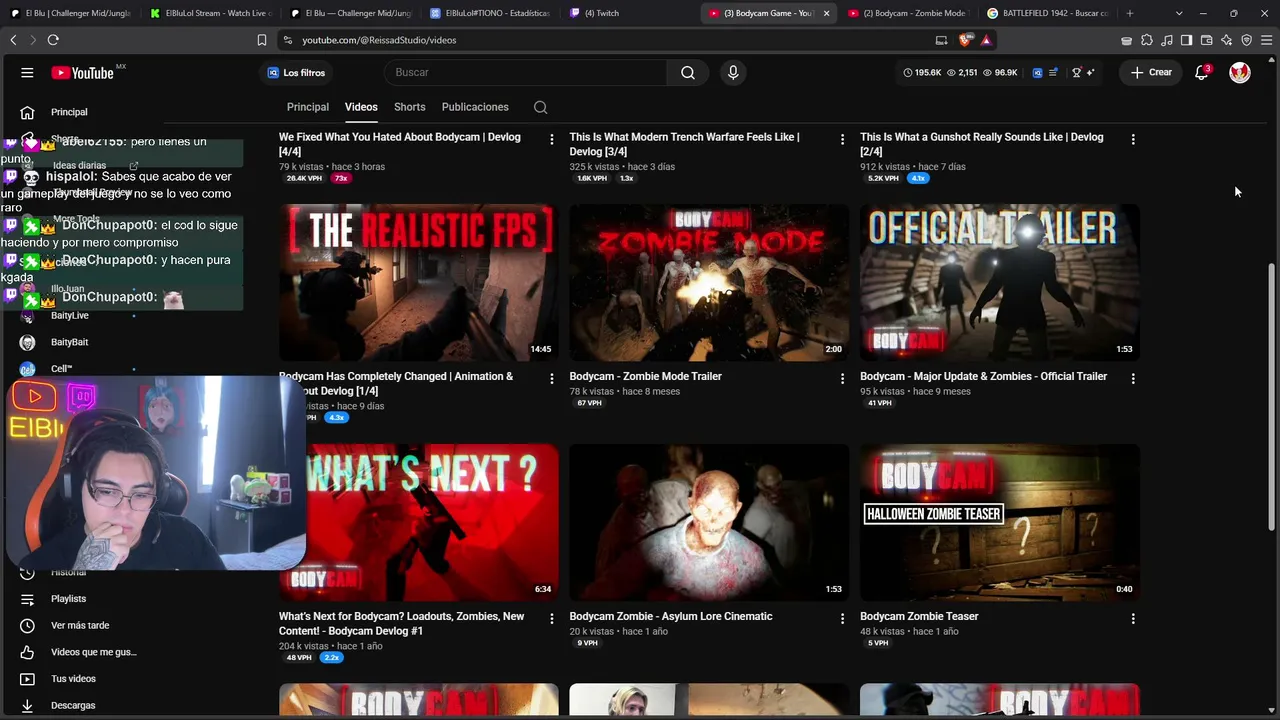Open options for Gunshot Really Sounds Like video

(1133, 140)
